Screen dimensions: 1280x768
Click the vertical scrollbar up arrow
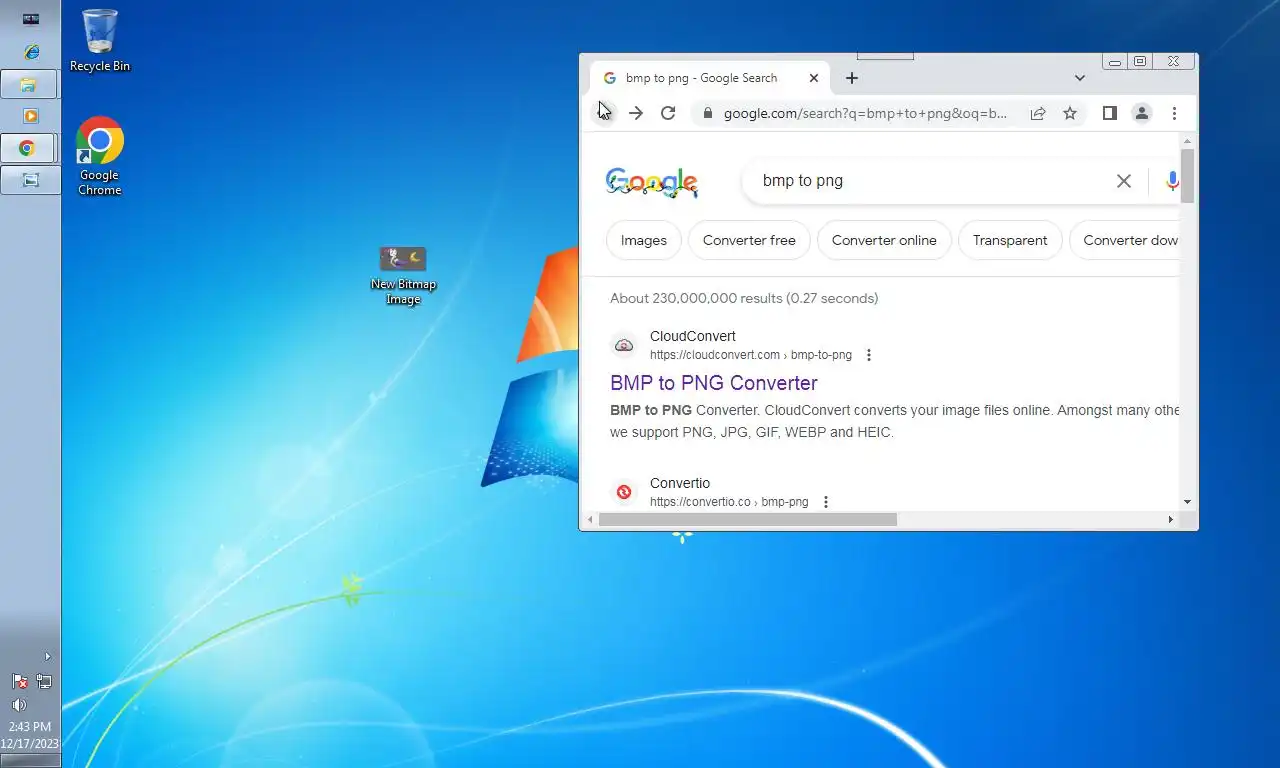click(1187, 141)
